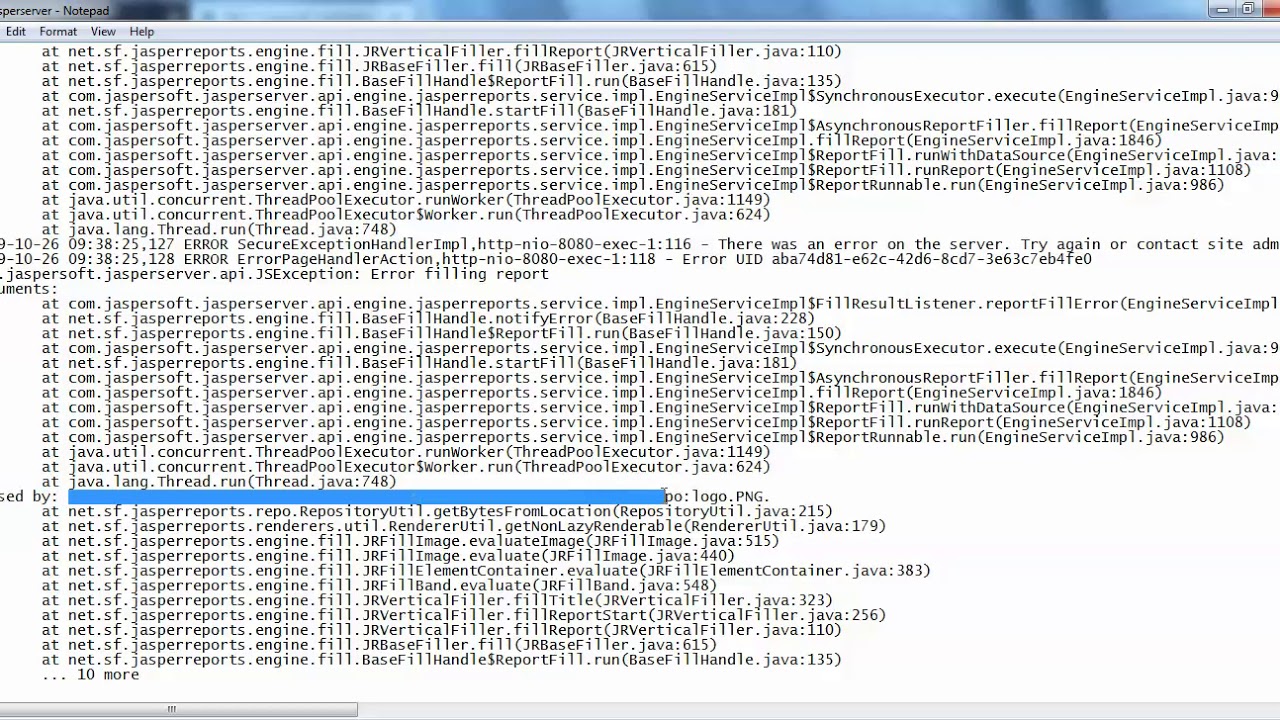Image resolution: width=1280 pixels, height=720 pixels.
Task: Open the View menu
Action: (103, 32)
